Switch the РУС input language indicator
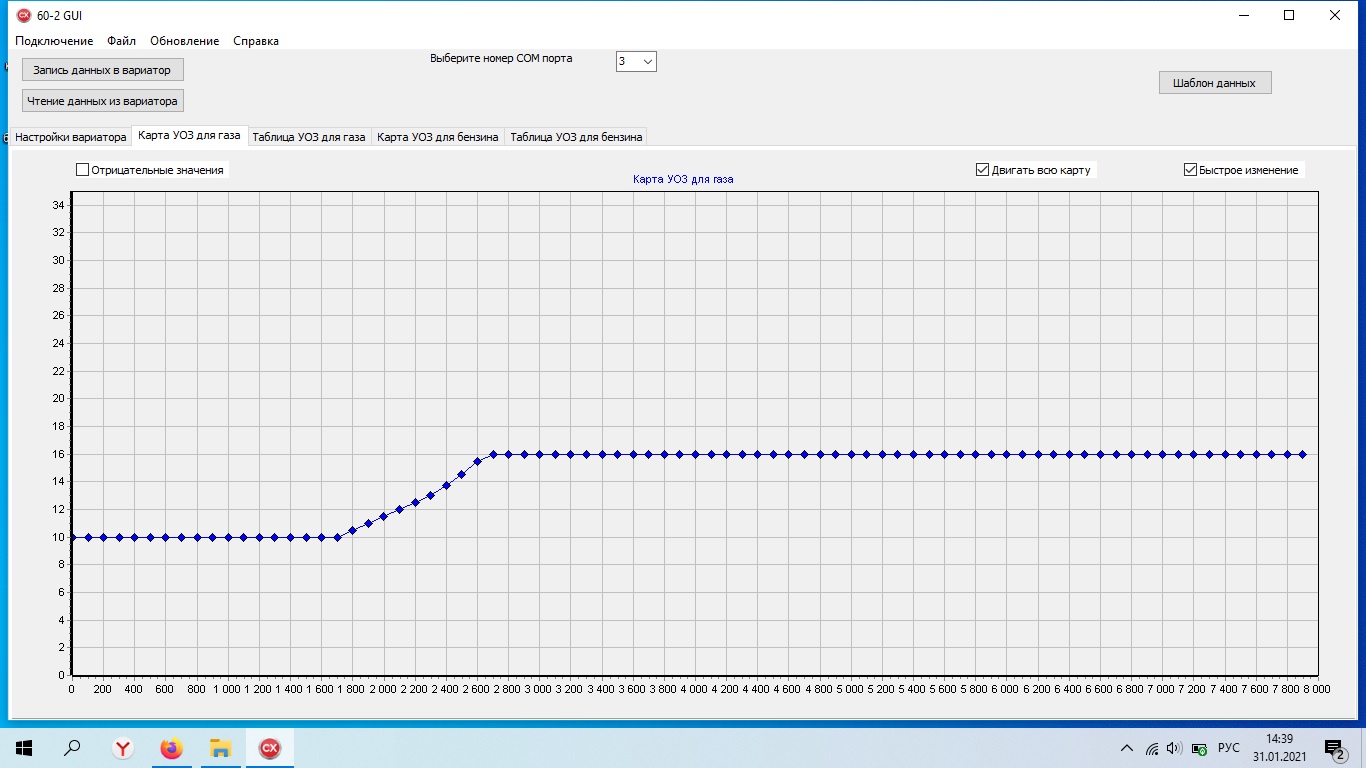This screenshot has width=1366, height=768. (1229, 748)
